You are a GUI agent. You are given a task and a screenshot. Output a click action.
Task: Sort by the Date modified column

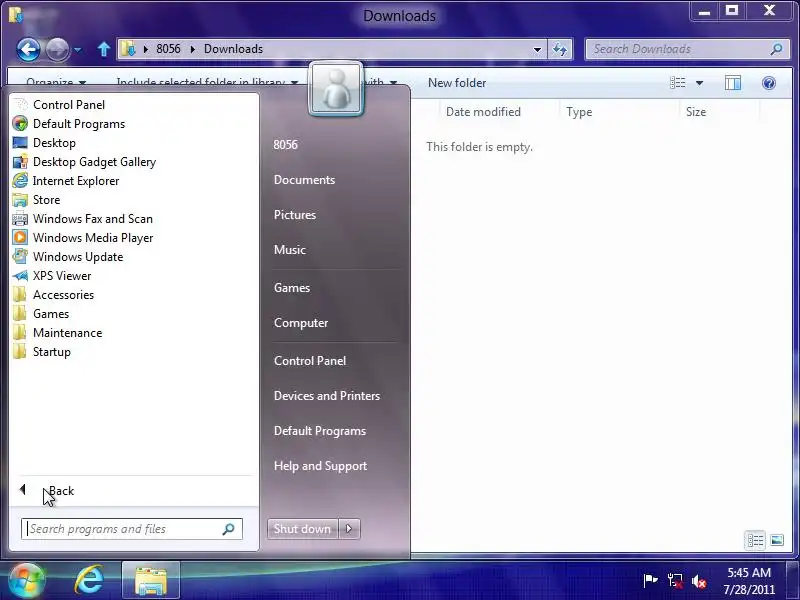pos(483,112)
